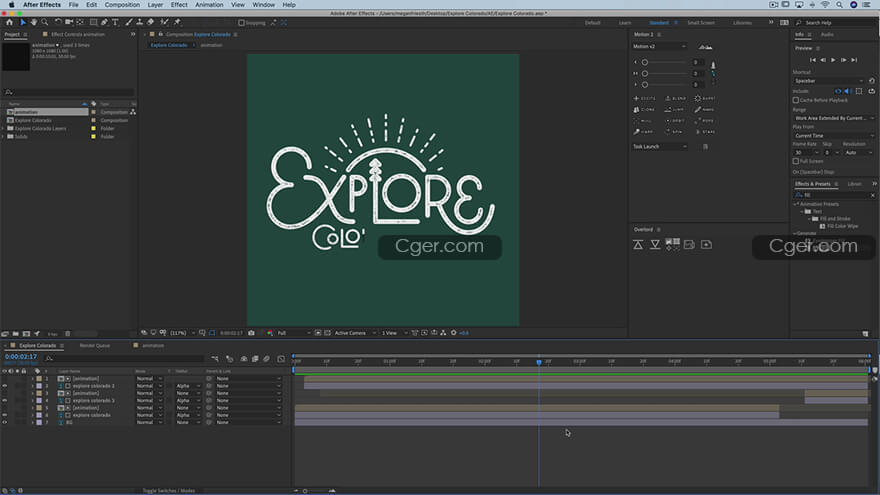The width and height of the screenshot is (880, 495).
Task: Open the timeline Graph Editor
Action: pos(281,359)
